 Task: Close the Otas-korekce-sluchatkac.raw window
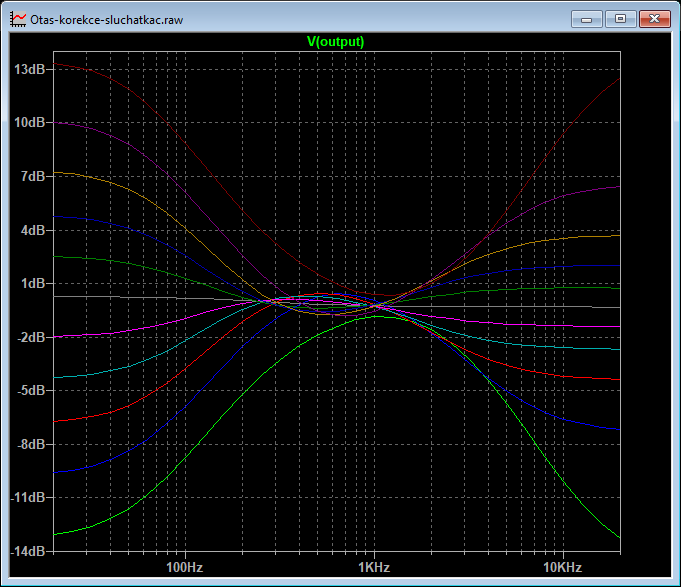(655, 19)
